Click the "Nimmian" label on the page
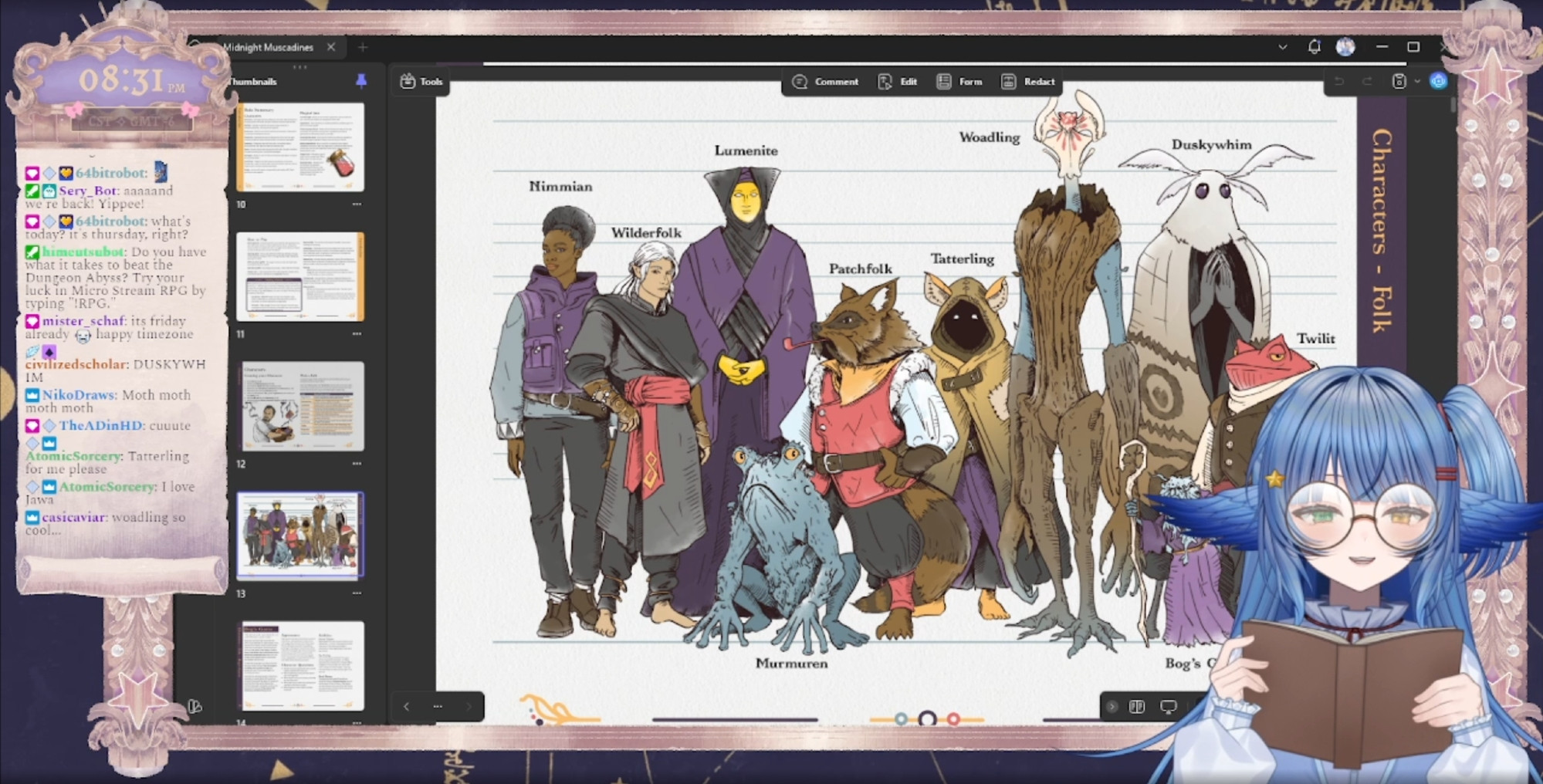The height and width of the screenshot is (784, 1543). 560,186
